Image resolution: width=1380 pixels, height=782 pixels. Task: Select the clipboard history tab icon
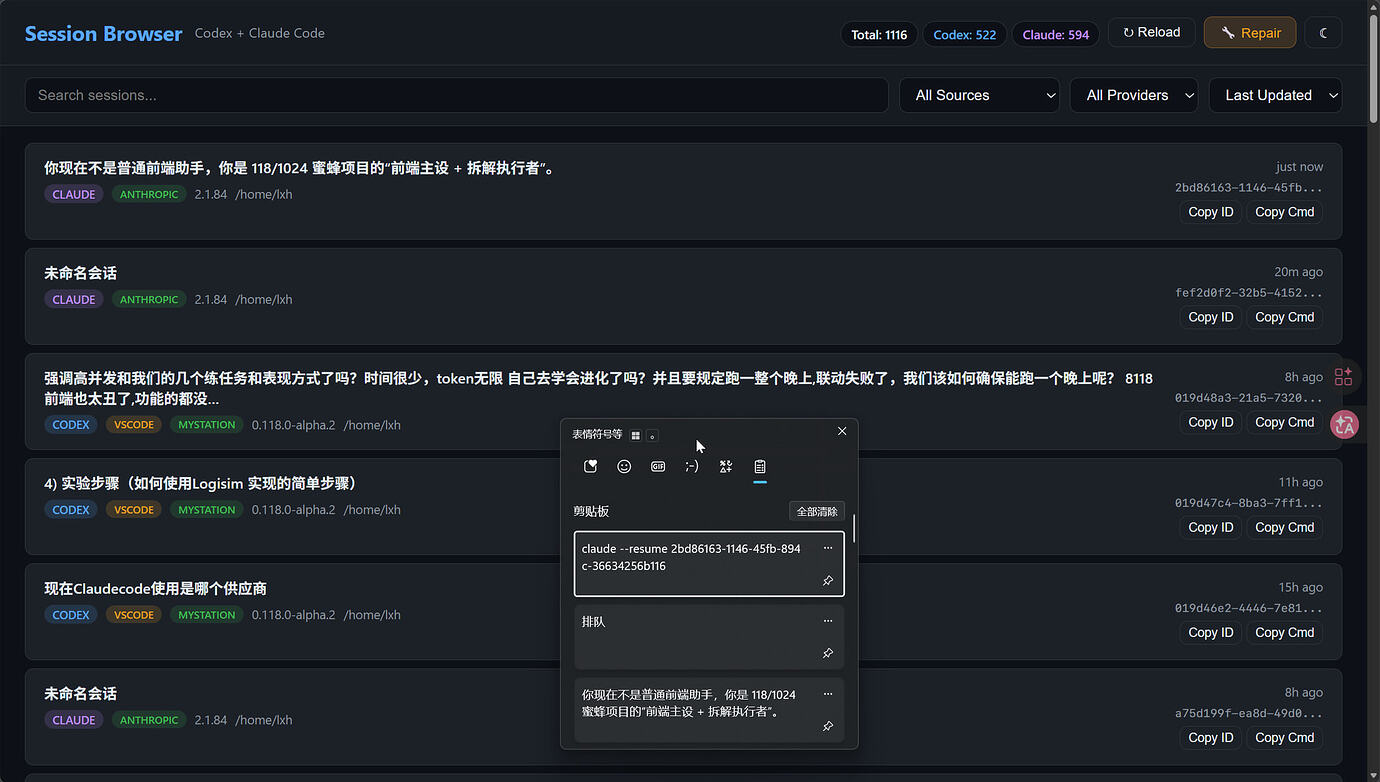click(760, 466)
